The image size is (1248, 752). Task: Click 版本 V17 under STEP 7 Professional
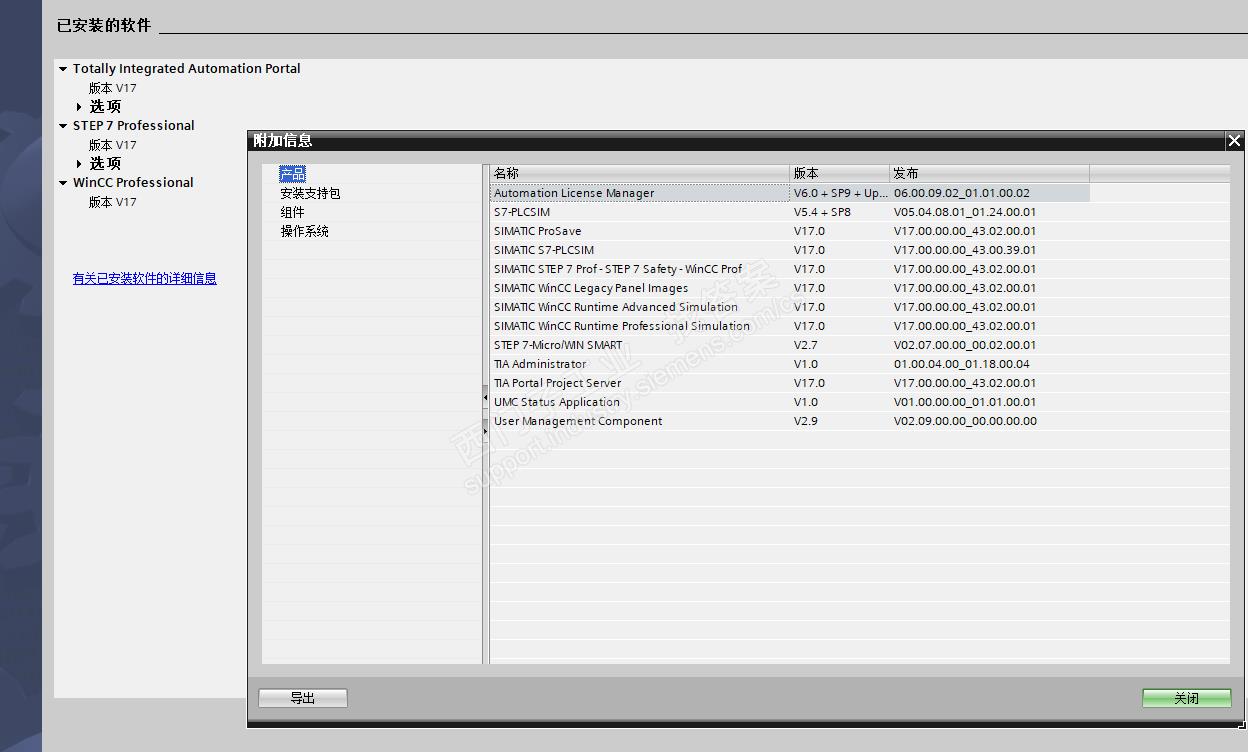pos(113,145)
